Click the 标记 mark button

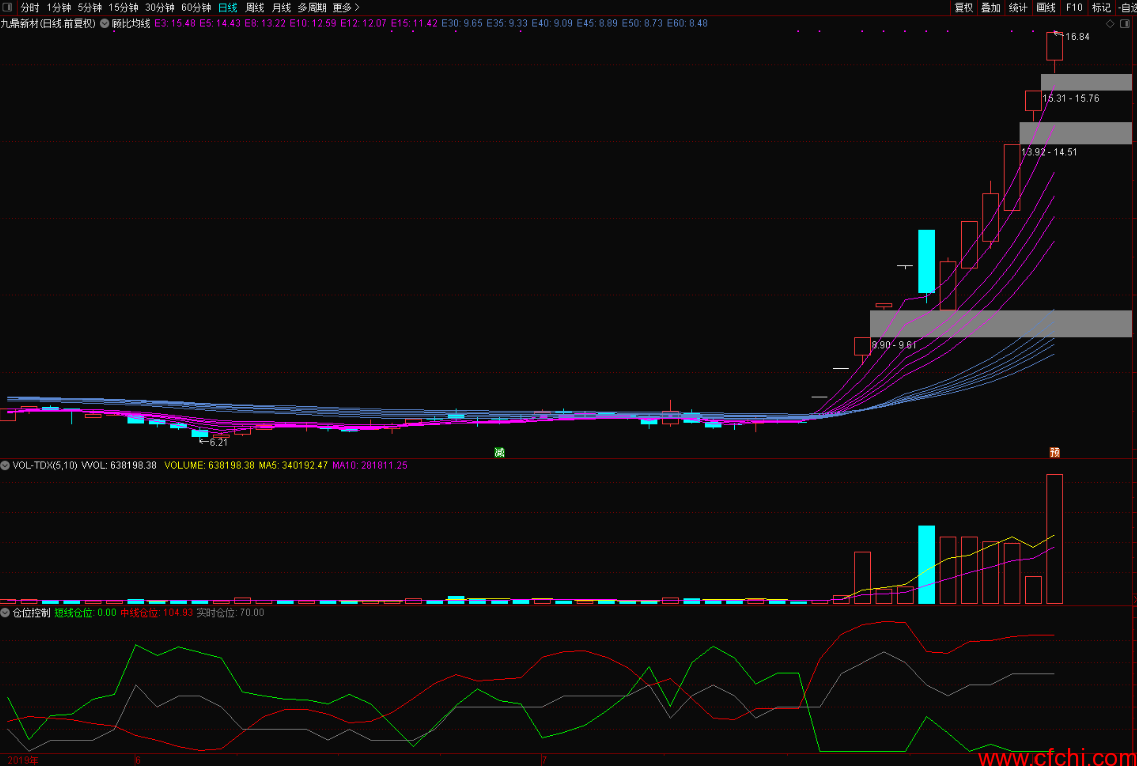tap(1101, 8)
